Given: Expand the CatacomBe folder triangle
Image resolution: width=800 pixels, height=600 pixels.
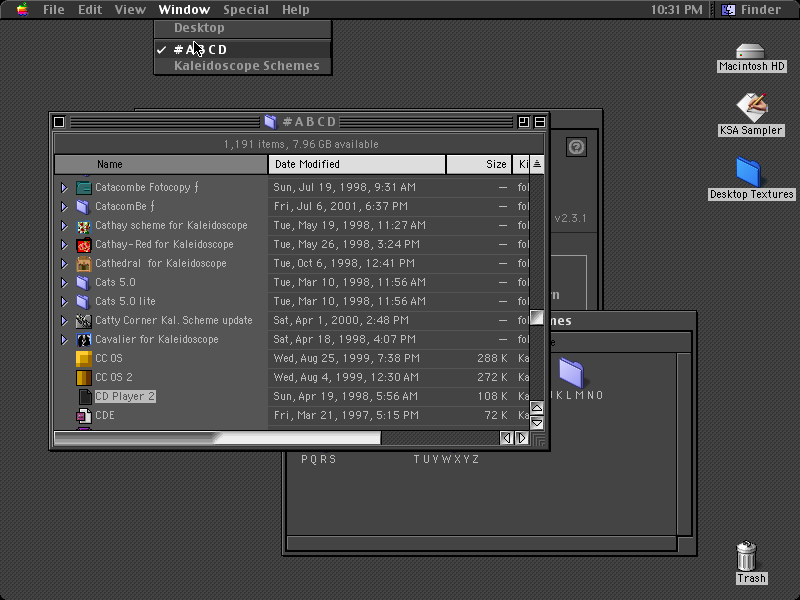Looking at the screenshot, I should coord(64,206).
